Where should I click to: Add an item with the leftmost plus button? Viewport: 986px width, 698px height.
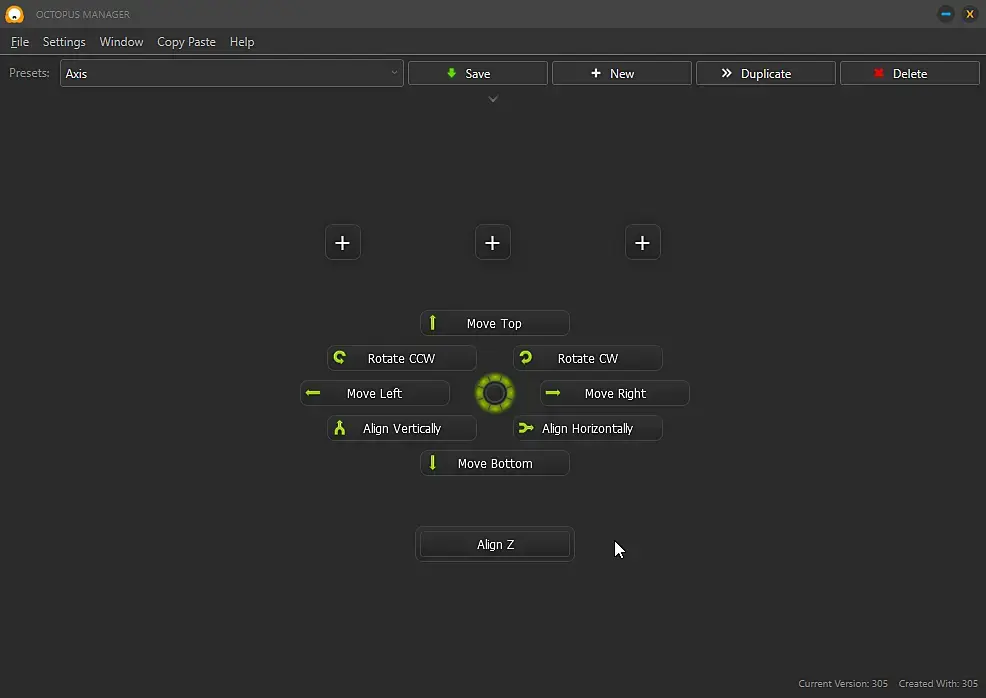343,242
